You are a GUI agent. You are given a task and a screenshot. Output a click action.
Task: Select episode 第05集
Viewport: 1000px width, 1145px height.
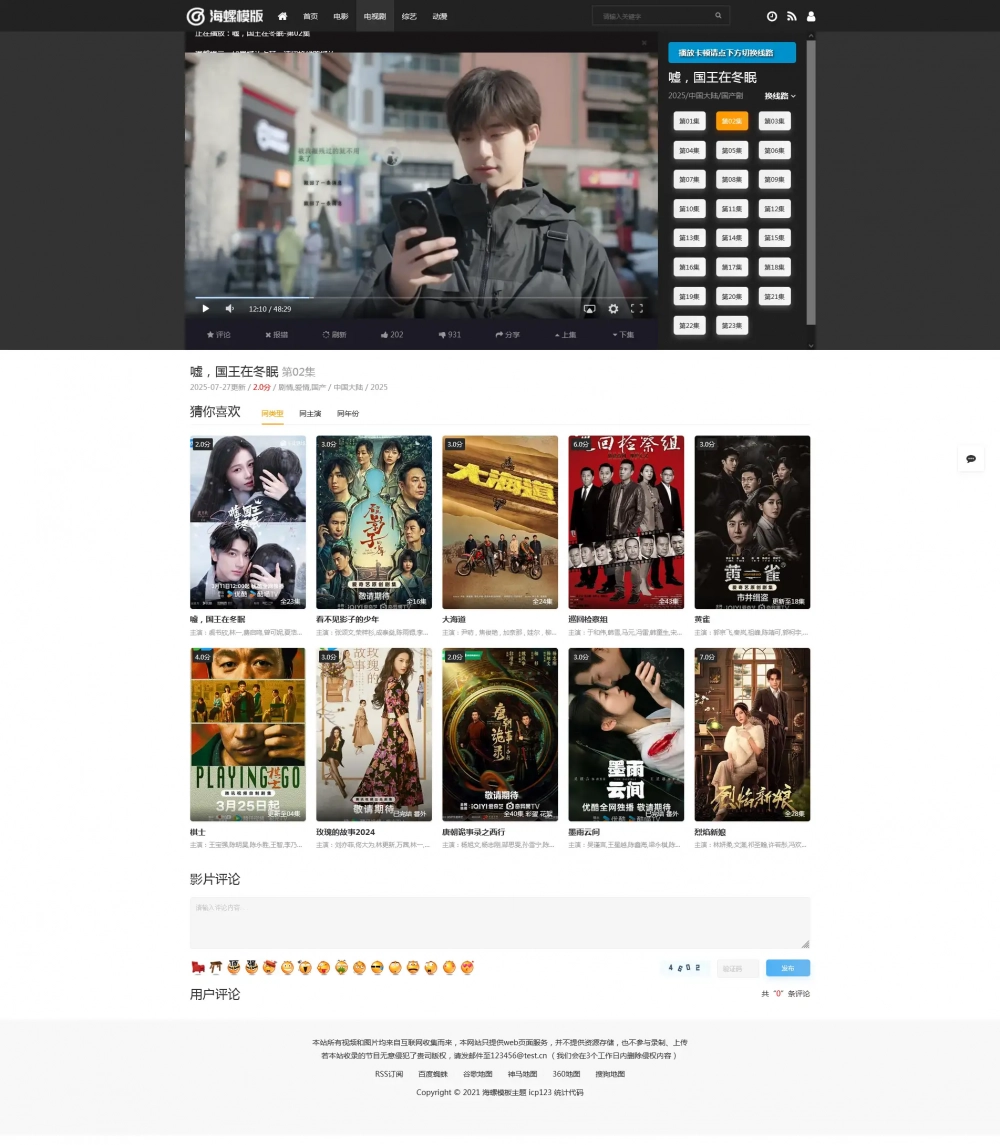(732, 150)
